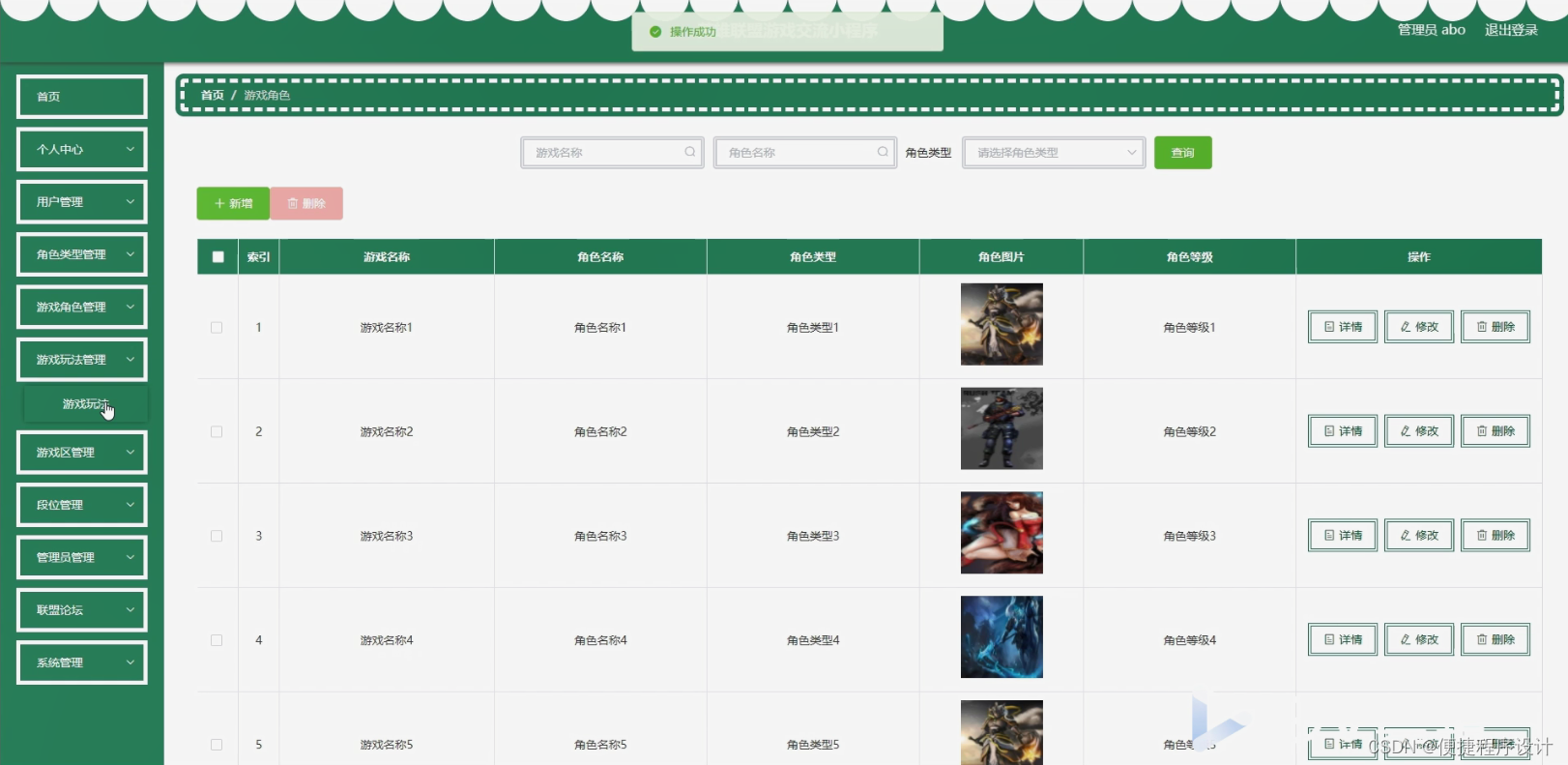Click 首页 in the breadcrumb
Screen dimensions: 1568x765
[212, 95]
